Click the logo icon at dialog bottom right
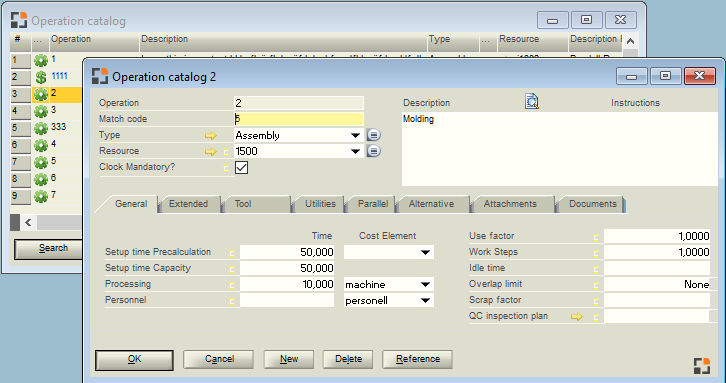This screenshot has width=726, height=383. click(702, 365)
